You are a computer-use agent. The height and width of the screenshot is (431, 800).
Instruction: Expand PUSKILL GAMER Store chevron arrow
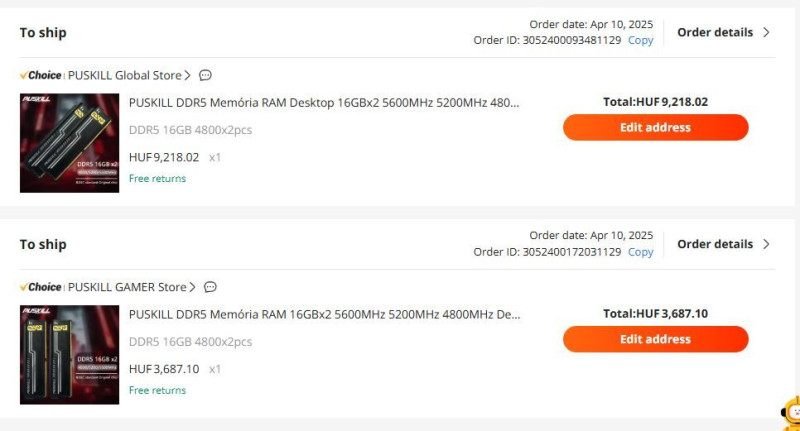pos(192,287)
